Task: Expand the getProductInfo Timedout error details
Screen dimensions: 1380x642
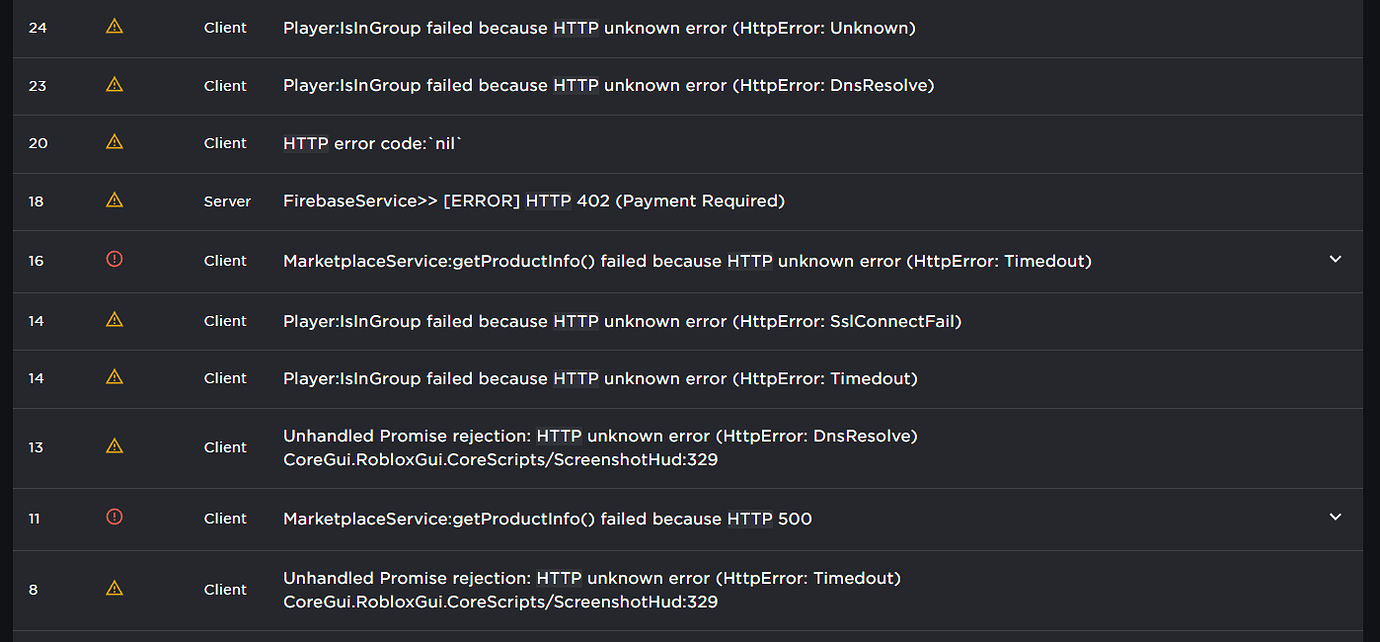Action: click(1335, 259)
